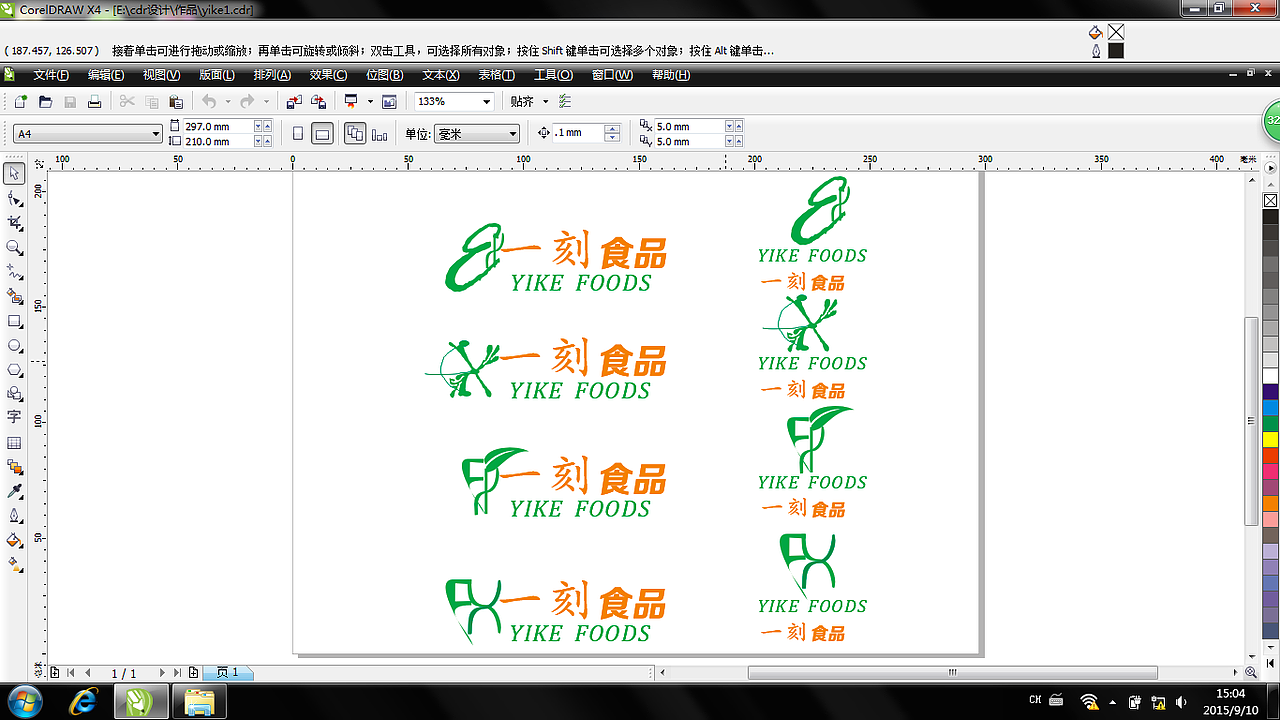Viewport: 1280px width, 720px height.
Task: Open the 文本(X) menu
Action: 441,75
